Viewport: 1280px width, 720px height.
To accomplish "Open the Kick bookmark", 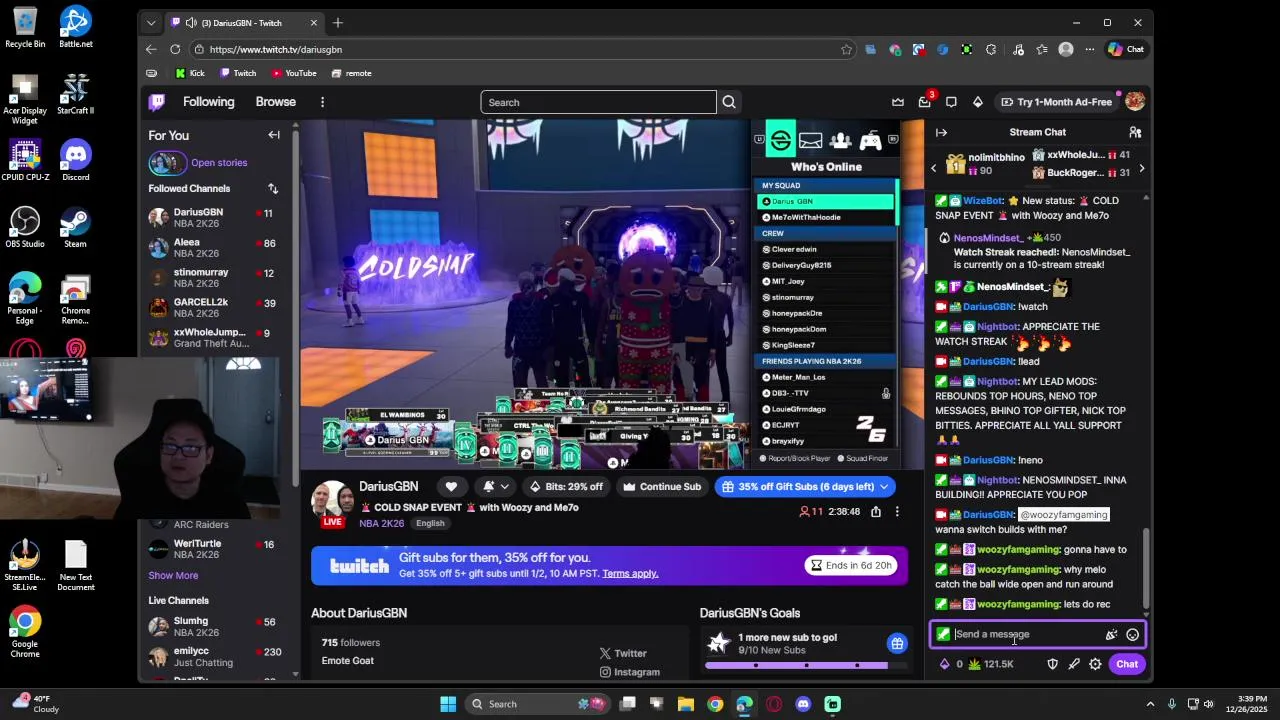I will pyautogui.click(x=190, y=73).
